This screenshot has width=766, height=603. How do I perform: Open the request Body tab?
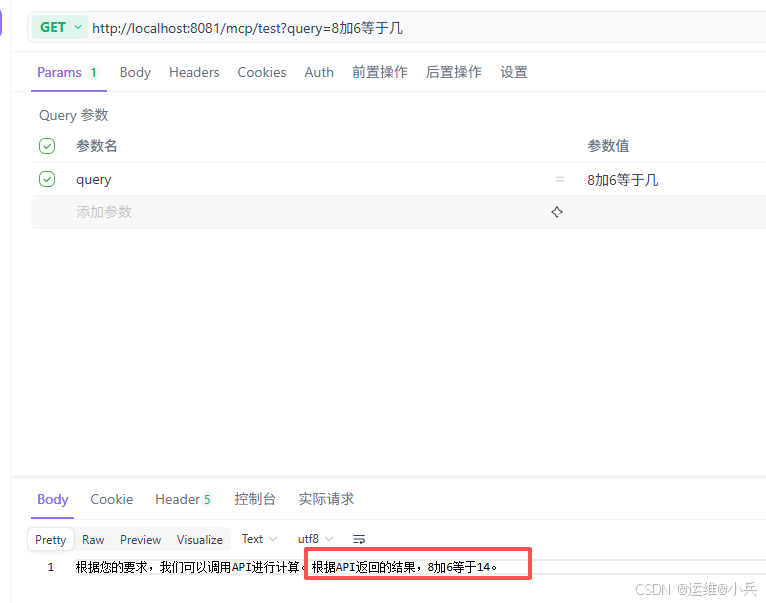[x=135, y=72]
